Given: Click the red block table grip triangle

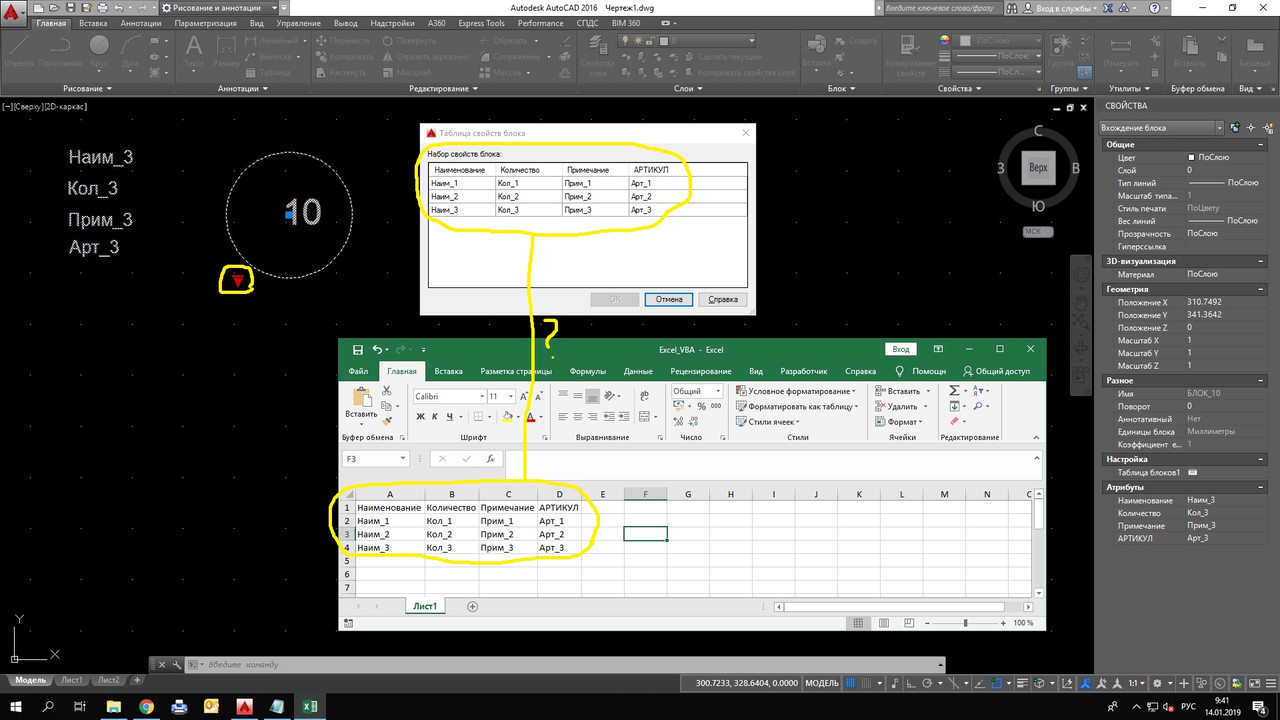Looking at the screenshot, I should tap(237, 281).
